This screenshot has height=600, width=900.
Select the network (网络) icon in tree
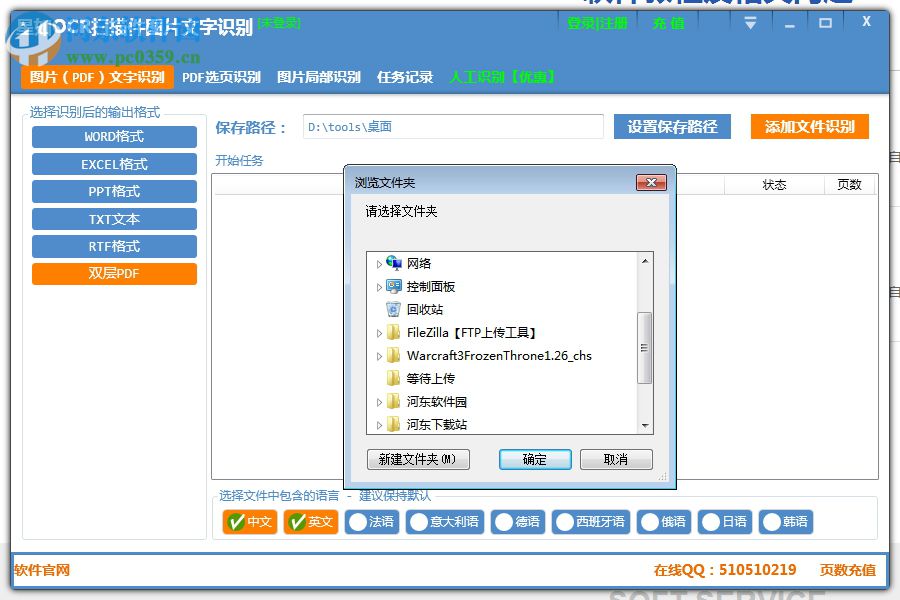(x=394, y=263)
